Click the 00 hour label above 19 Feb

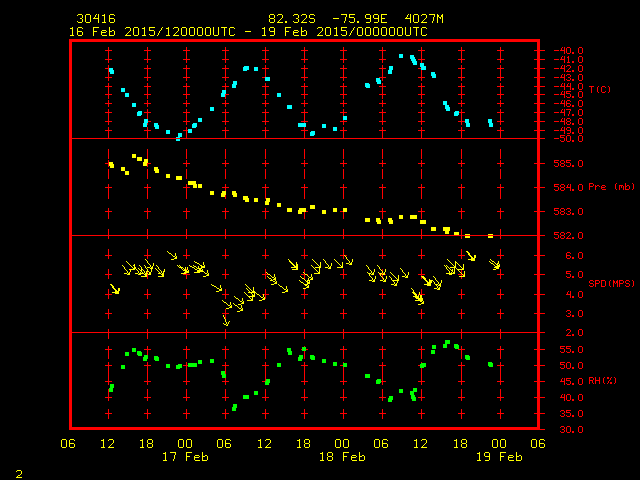(499, 444)
